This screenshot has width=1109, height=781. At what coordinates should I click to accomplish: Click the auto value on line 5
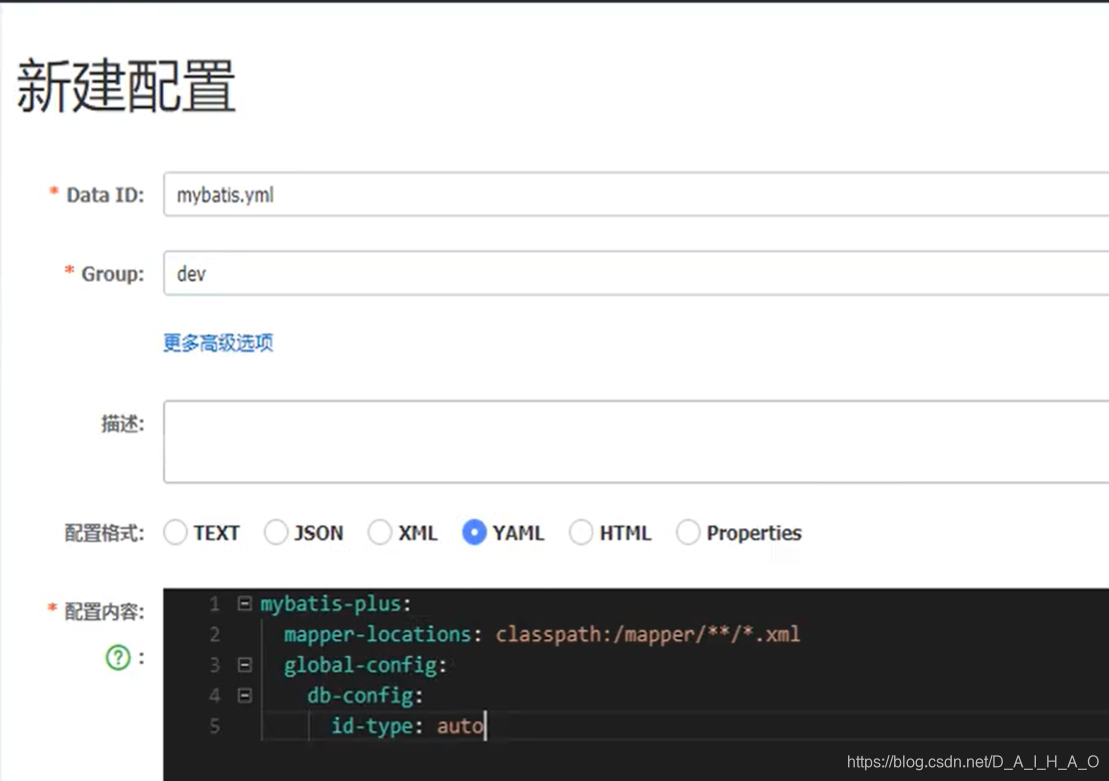pos(460,727)
